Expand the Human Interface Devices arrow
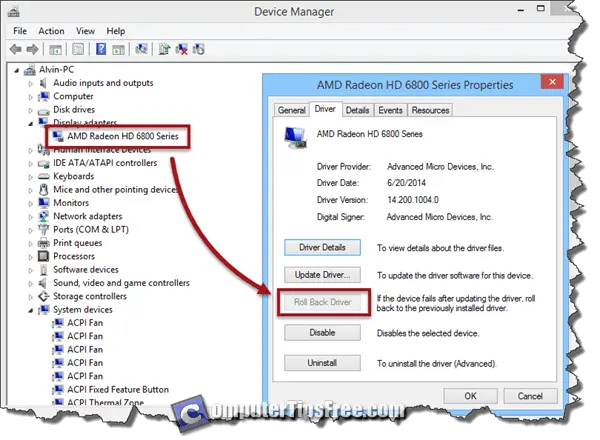 [31, 150]
